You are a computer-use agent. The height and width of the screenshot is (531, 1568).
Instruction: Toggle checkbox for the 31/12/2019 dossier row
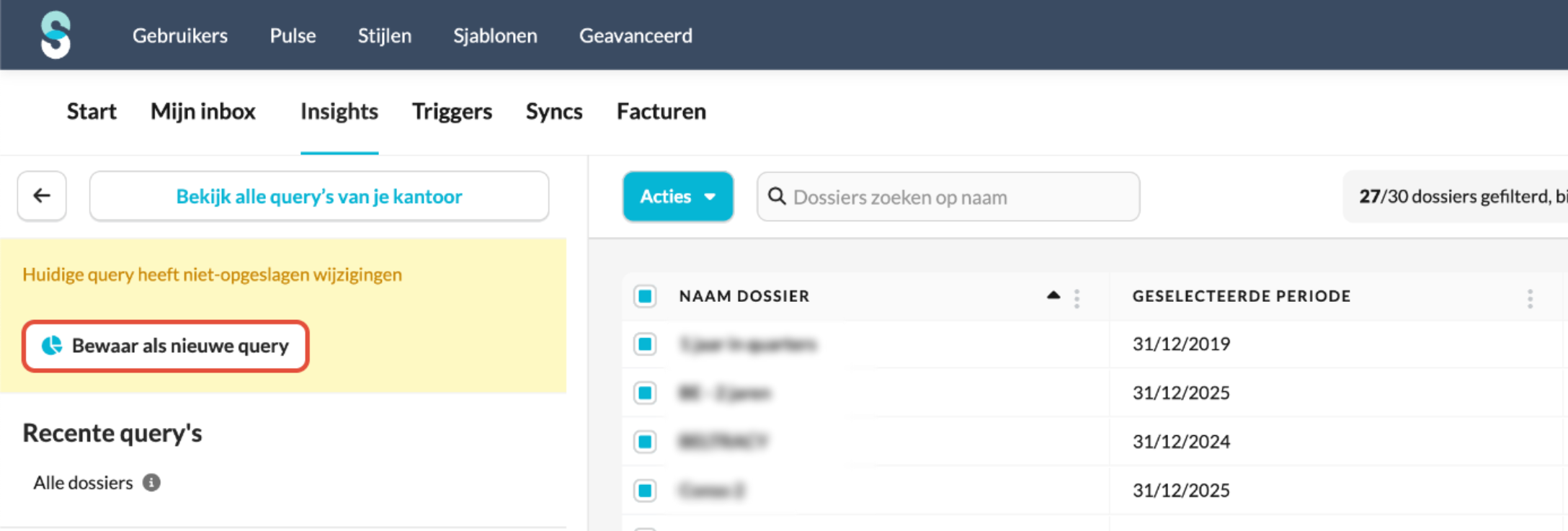coord(645,344)
